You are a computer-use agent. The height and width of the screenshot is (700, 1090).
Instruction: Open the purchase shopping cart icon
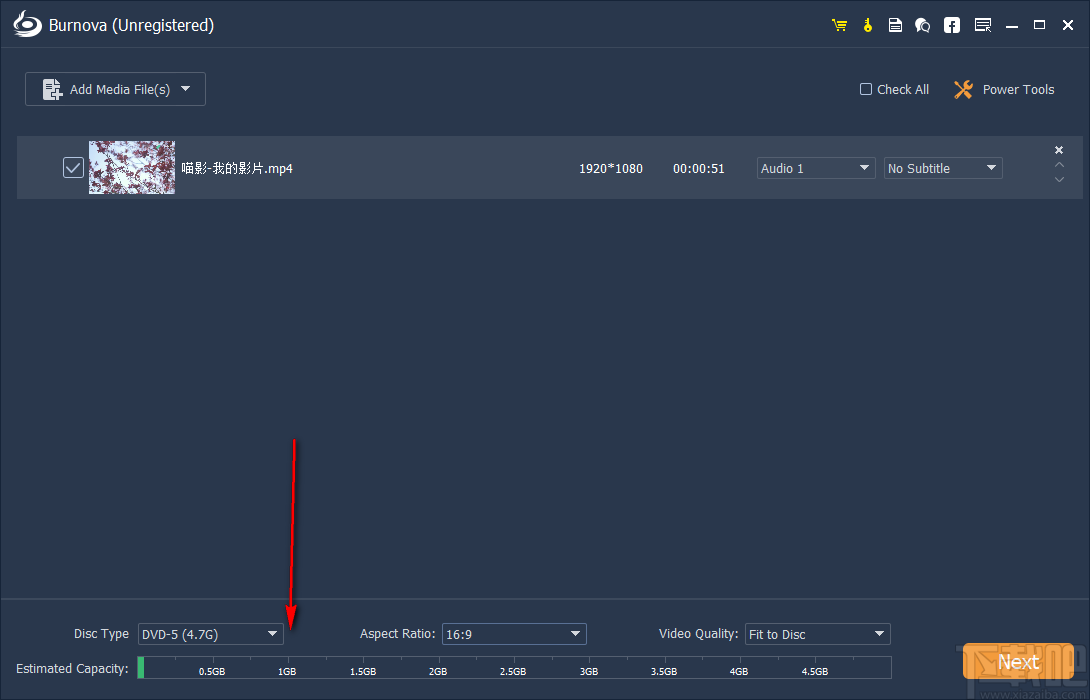point(840,26)
